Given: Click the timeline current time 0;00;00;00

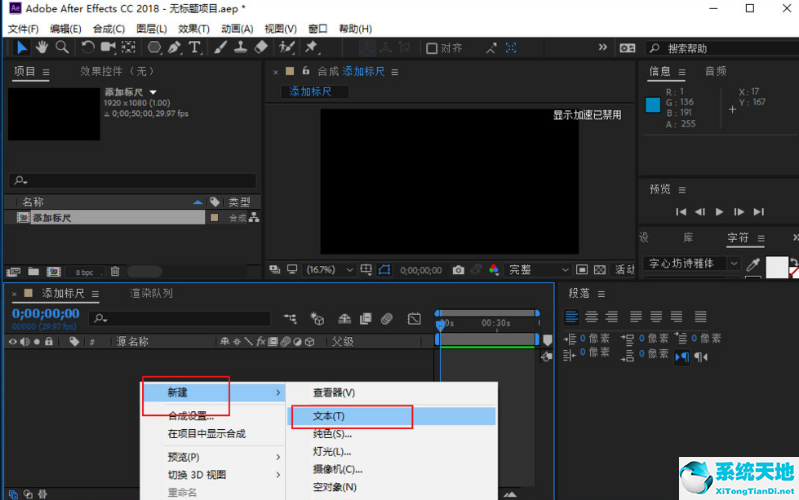Looking at the screenshot, I should tap(46, 313).
